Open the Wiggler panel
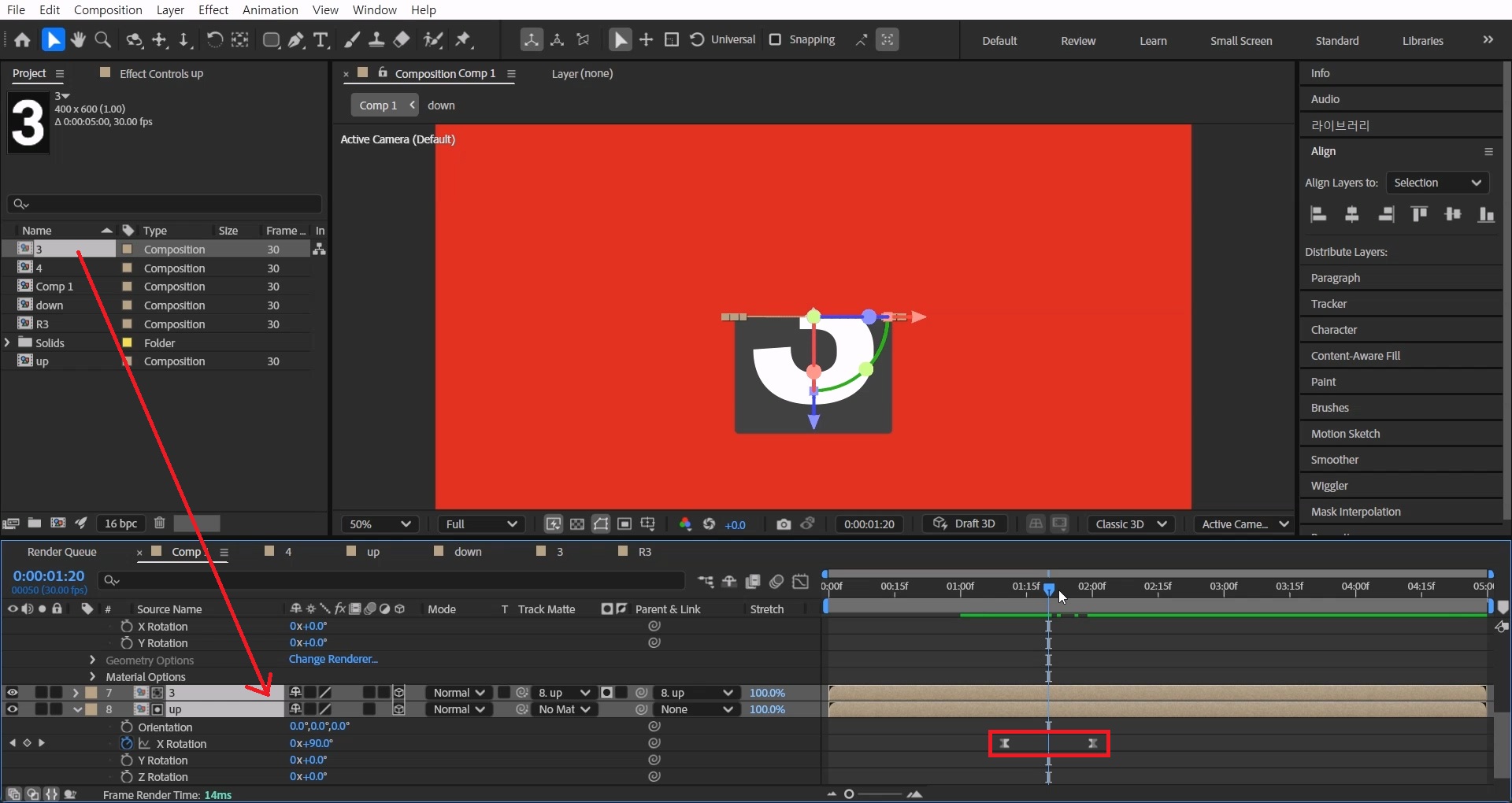Viewport: 1512px width, 803px height. click(x=1329, y=486)
